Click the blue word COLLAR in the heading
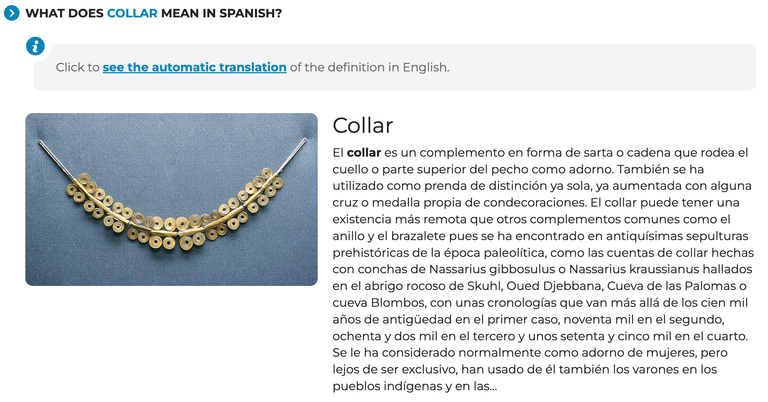 pyautogui.click(x=132, y=13)
